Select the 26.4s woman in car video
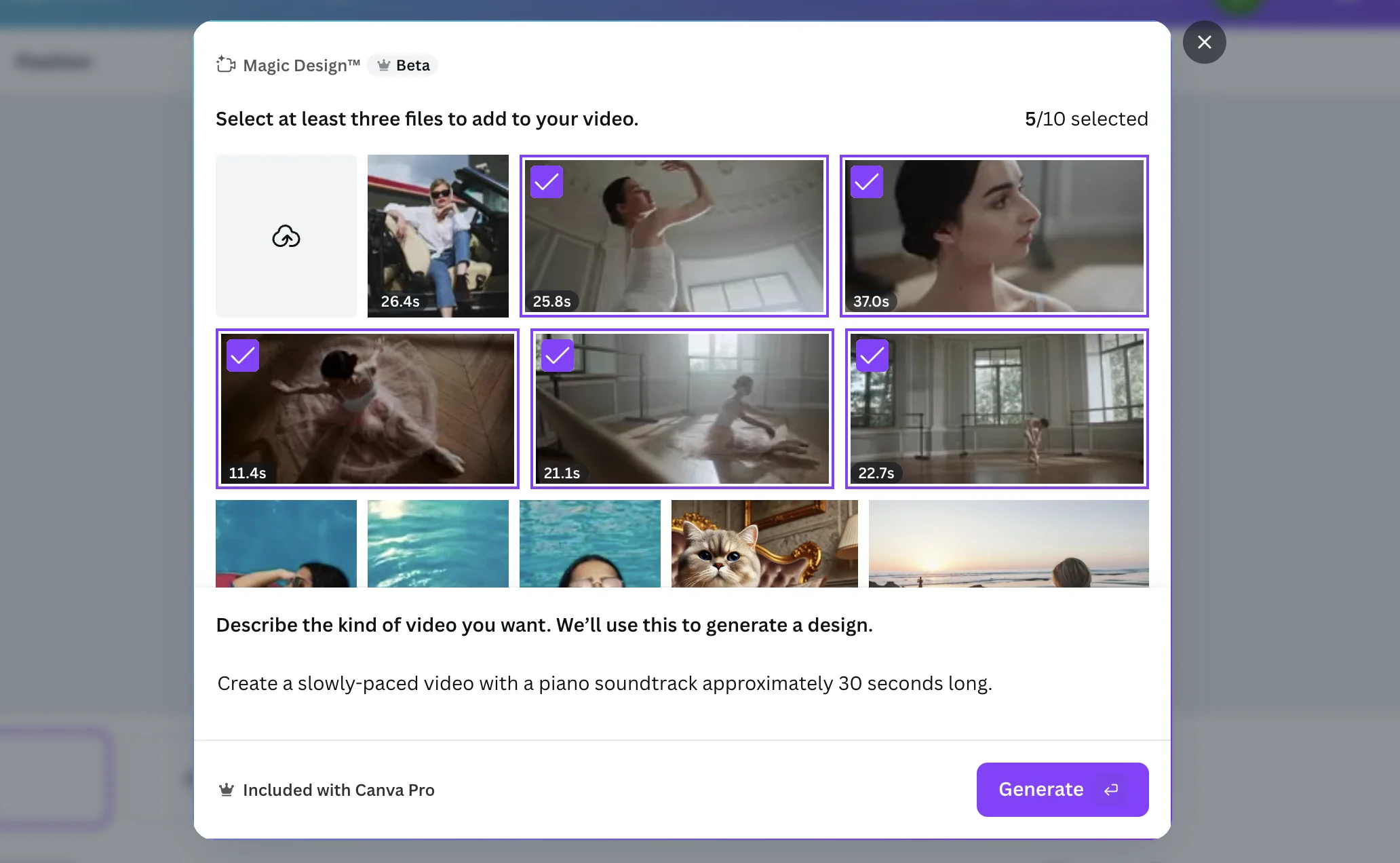 pos(437,235)
